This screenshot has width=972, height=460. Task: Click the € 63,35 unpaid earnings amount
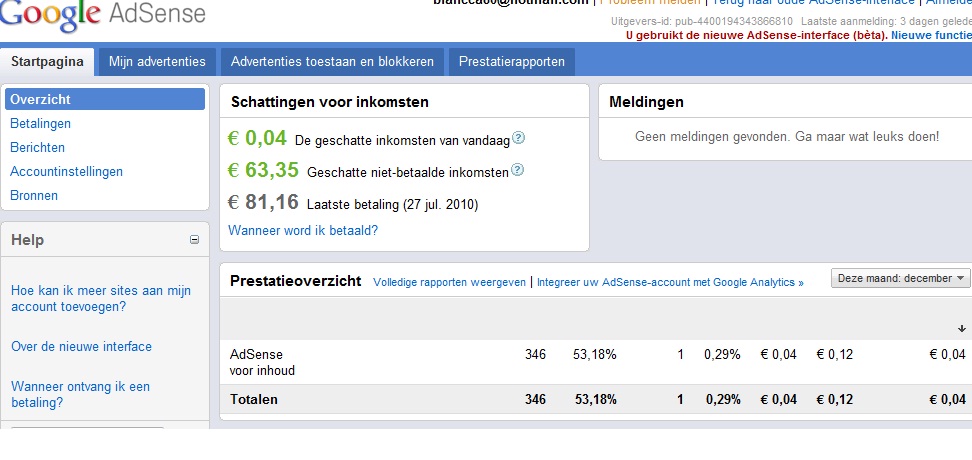(263, 170)
